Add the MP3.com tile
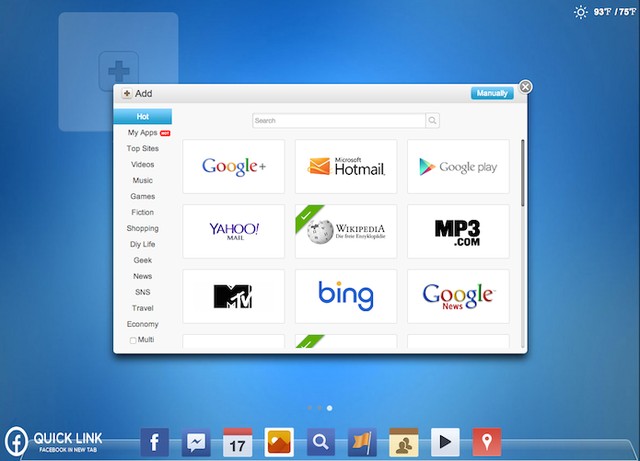 [458, 231]
